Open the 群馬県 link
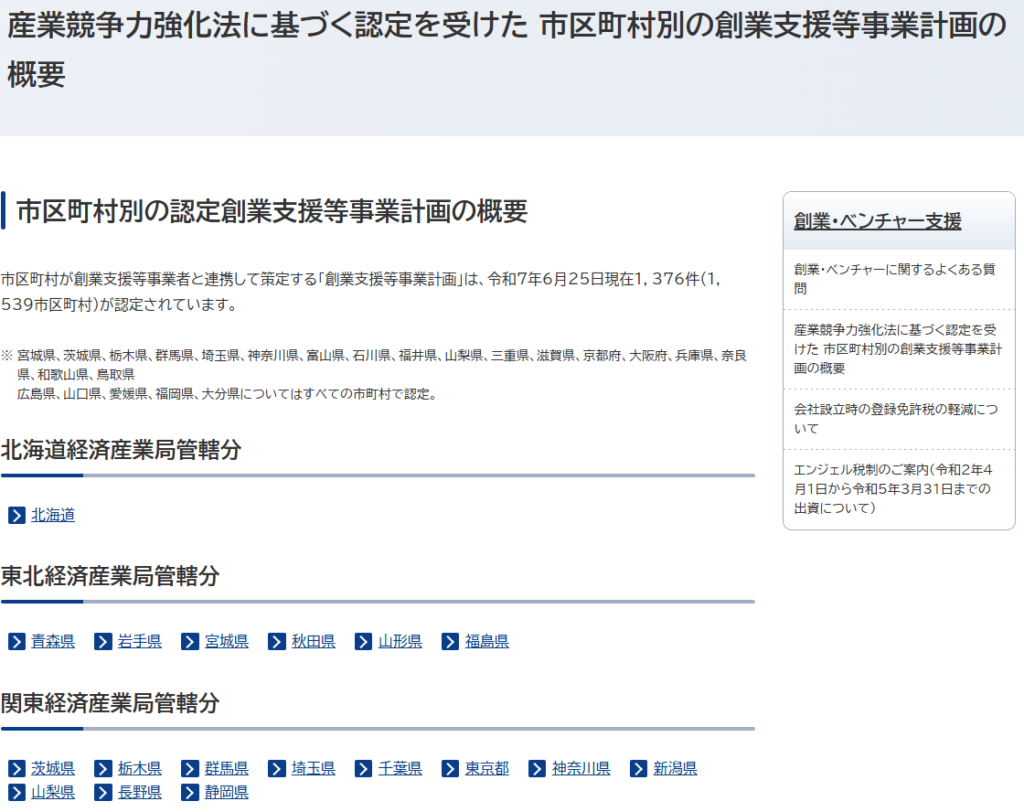The height and width of the screenshot is (812, 1024). [227, 769]
